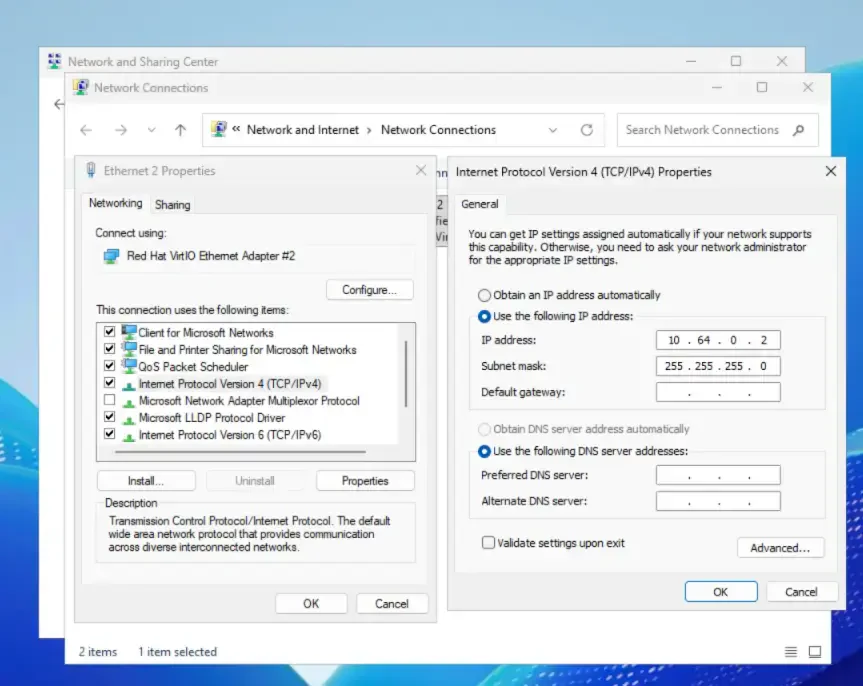This screenshot has height=686, width=863.
Task: Switch to details view icon in status bar
Action: [x=791, y=652]
